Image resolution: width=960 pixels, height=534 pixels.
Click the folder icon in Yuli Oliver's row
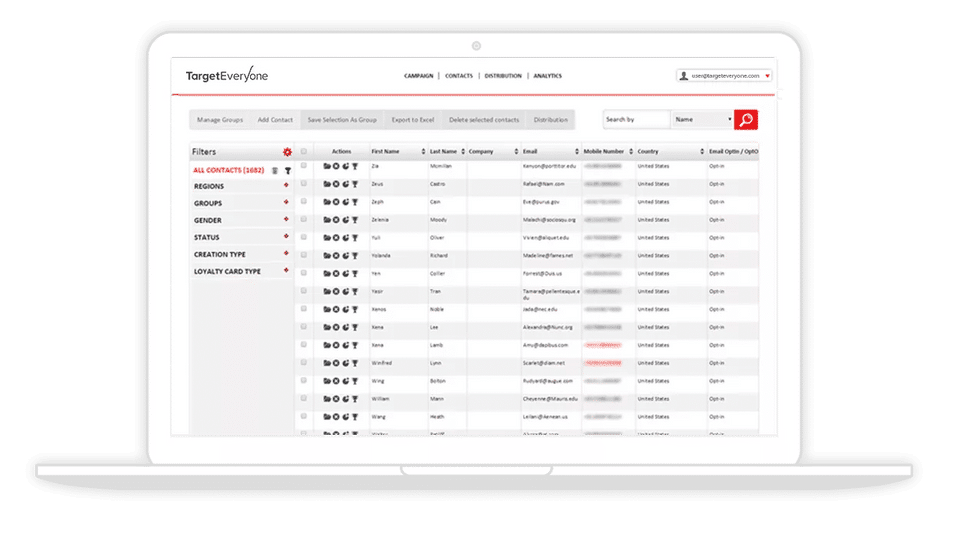pos(327,238)
